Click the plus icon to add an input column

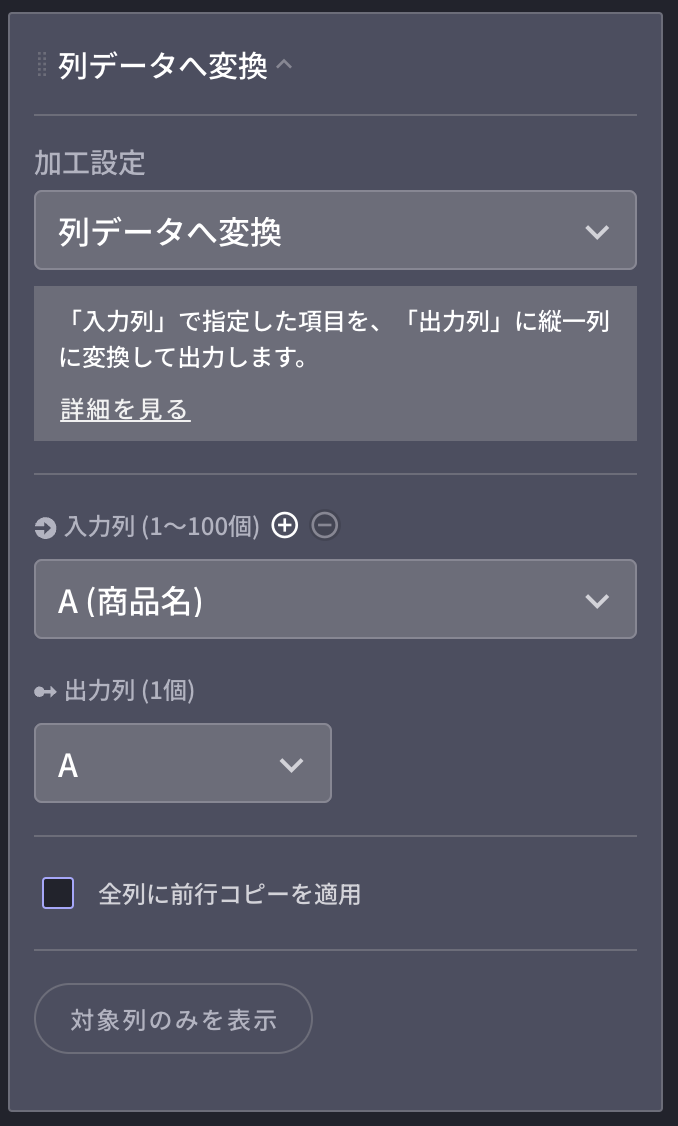[x=285, y=525]
